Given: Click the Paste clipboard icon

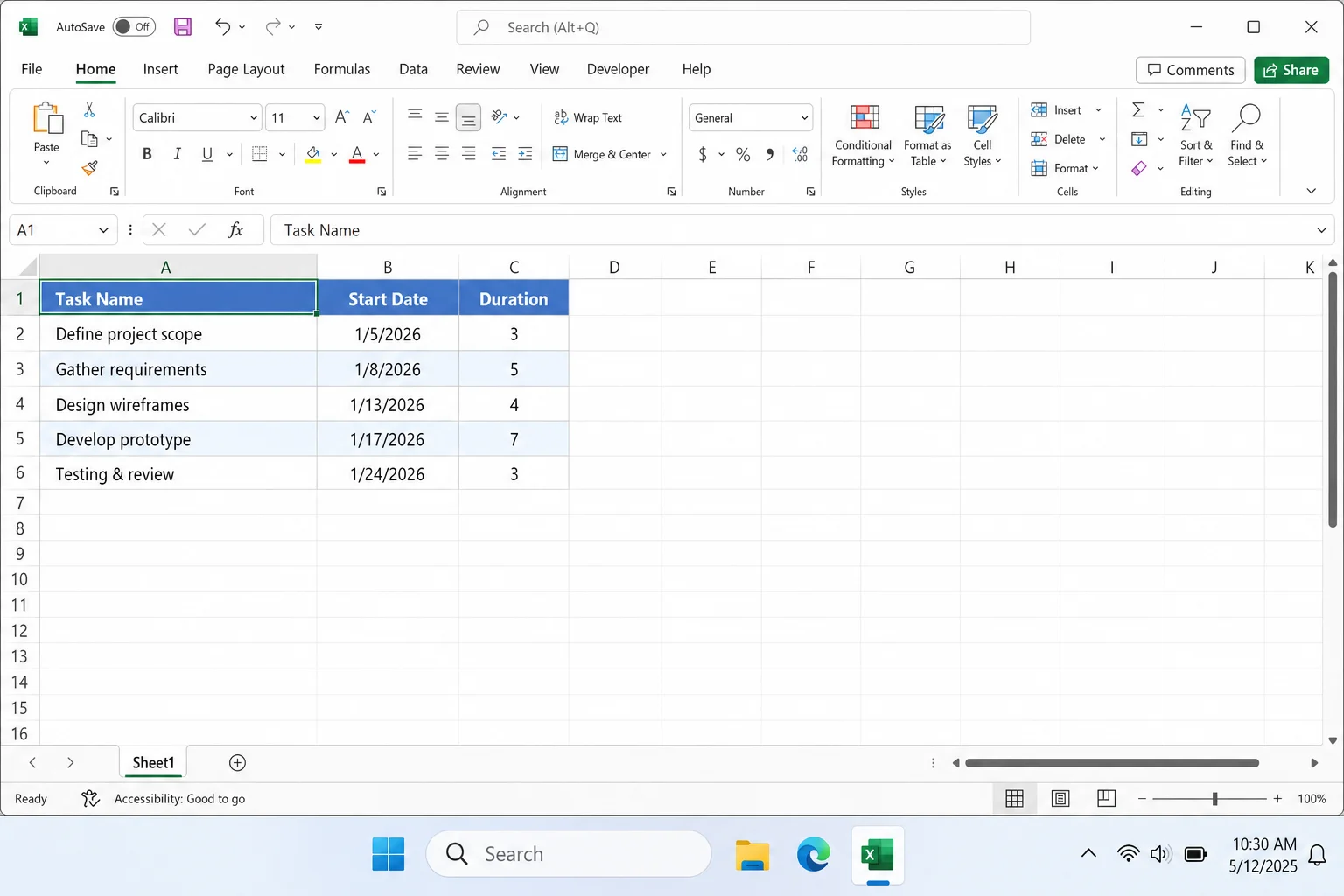Looking at the screenshot, I should point(47,119).
